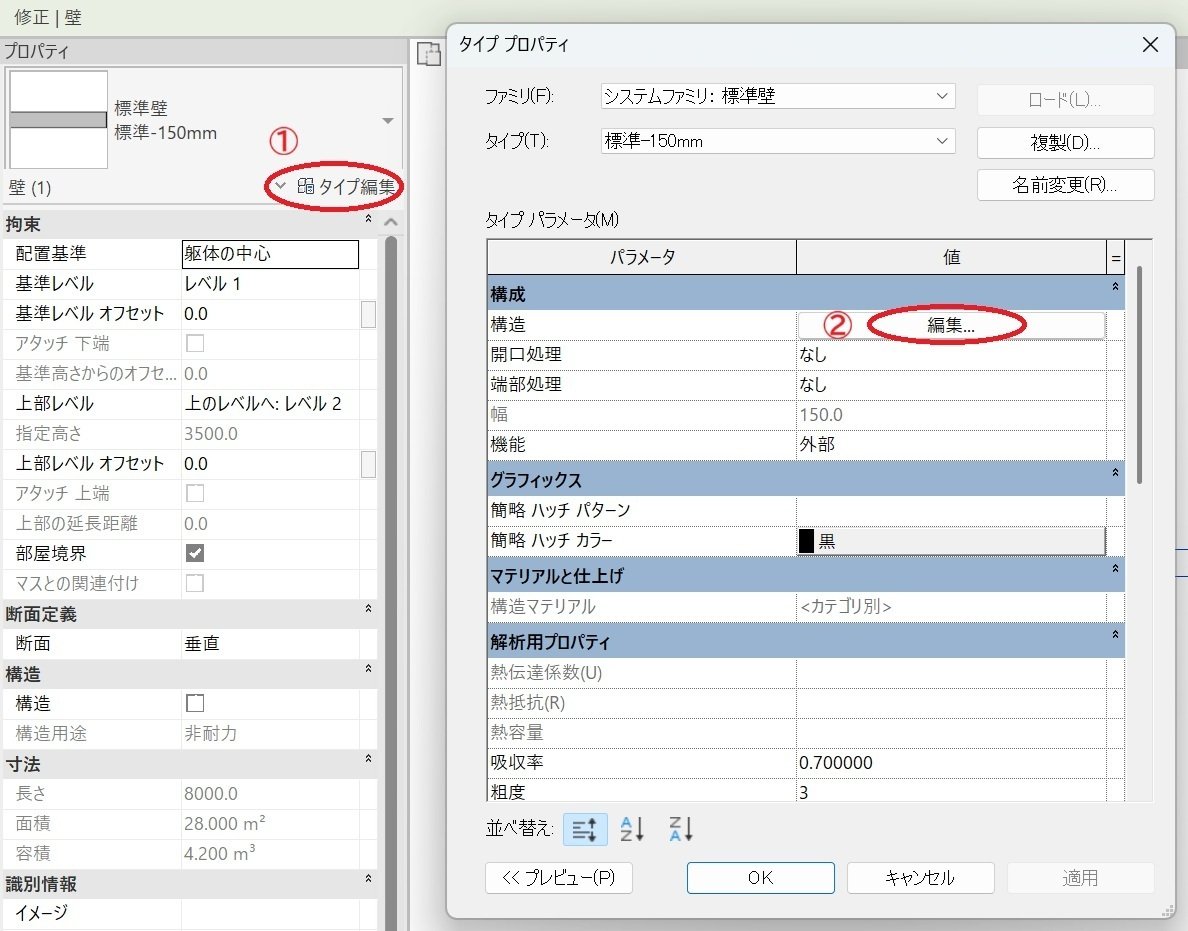Click the 端部処理 value cell

coord(951,385)
